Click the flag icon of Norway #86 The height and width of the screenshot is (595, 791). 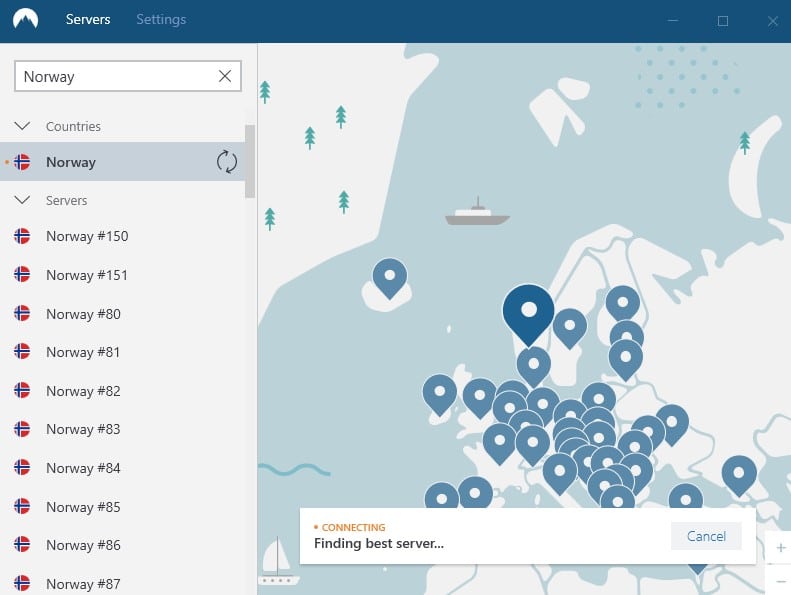(x=22, y=545)
